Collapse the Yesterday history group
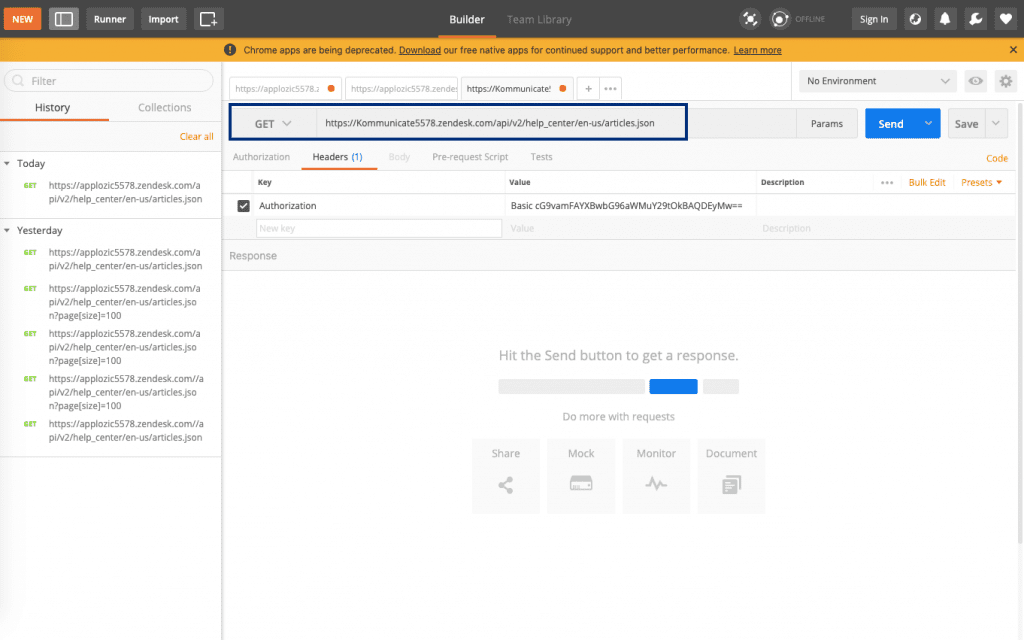1024x640 pixels. tap(7, 231)
